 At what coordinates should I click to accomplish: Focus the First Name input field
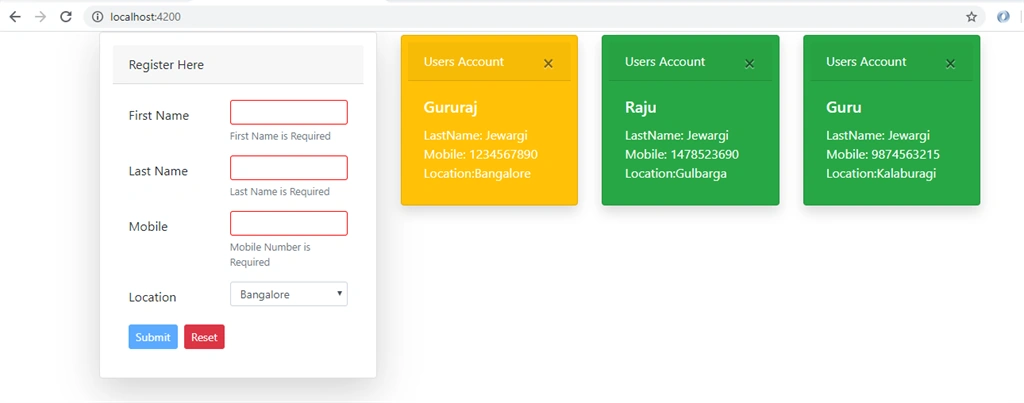point(289,112)
